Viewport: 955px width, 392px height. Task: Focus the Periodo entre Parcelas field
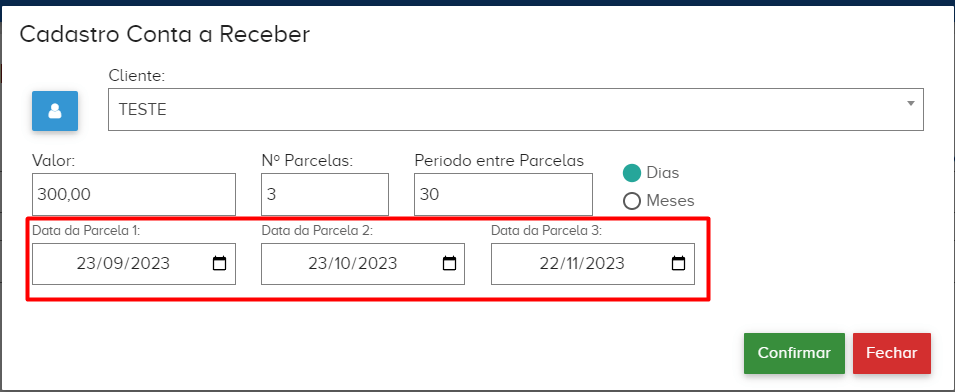click(x=503, y=194)
